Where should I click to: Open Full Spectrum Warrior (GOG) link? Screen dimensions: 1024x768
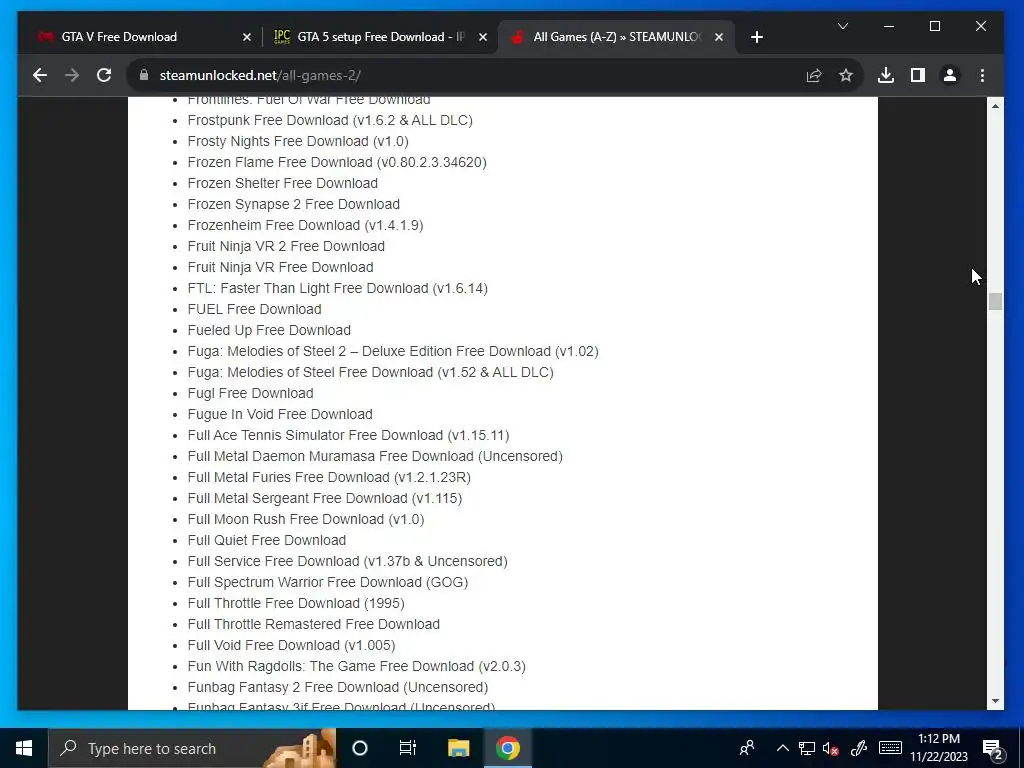point(328,582)
